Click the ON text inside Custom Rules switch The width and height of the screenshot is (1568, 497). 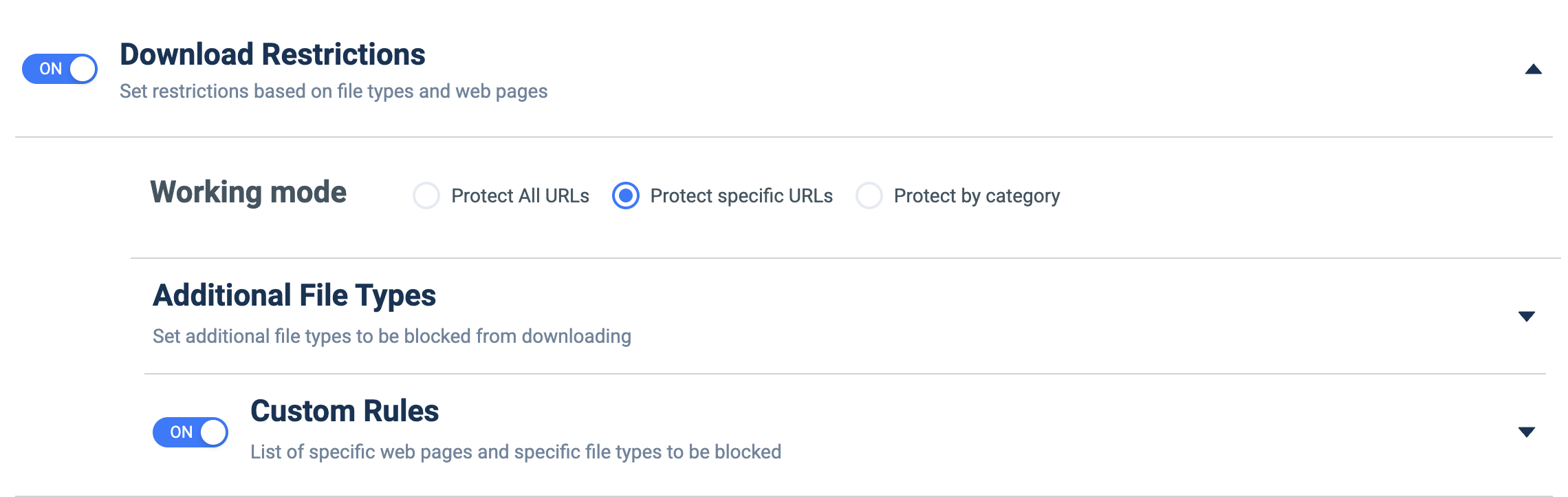182,432
